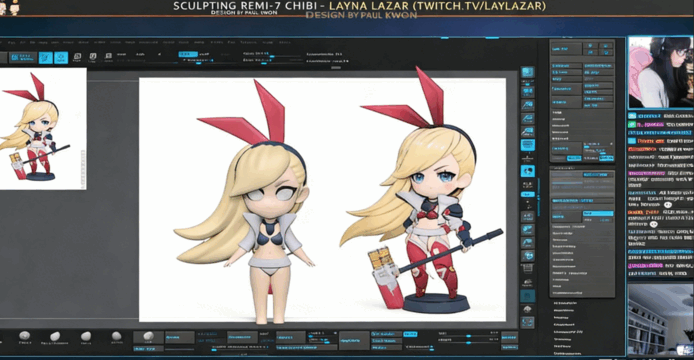Toggle Edit mode in the top shelf
The width and height of the screenshot is (694, 360).
(x=46, y=58)
